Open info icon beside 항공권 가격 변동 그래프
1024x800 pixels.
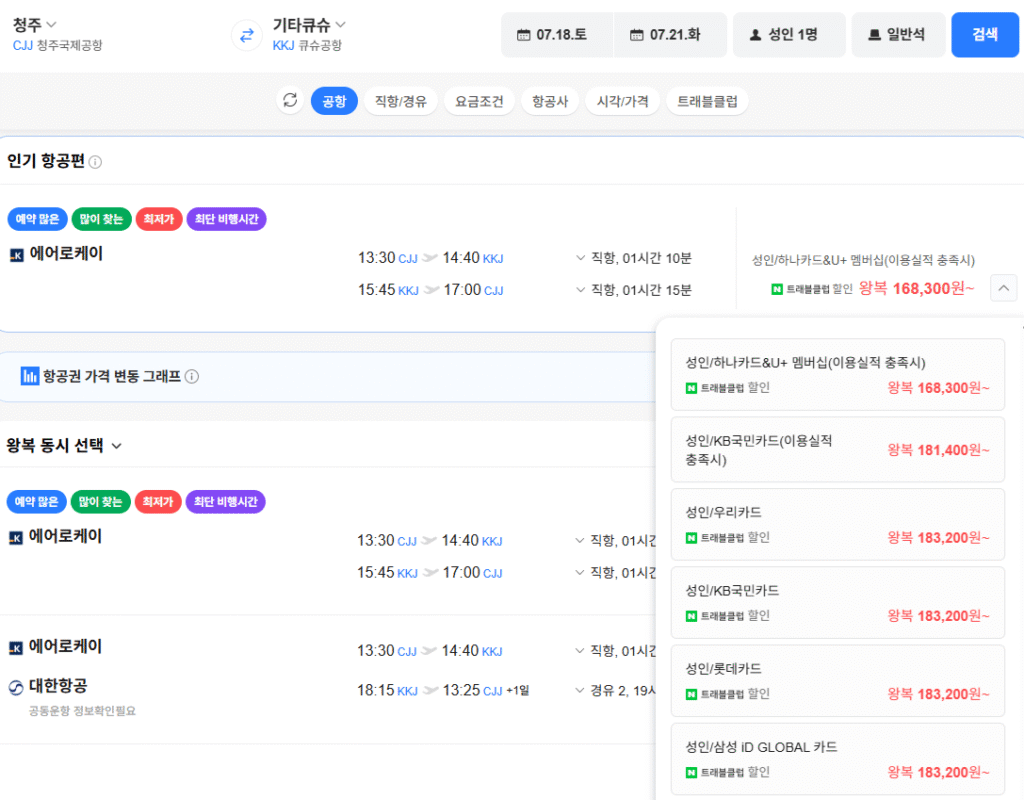192,377
